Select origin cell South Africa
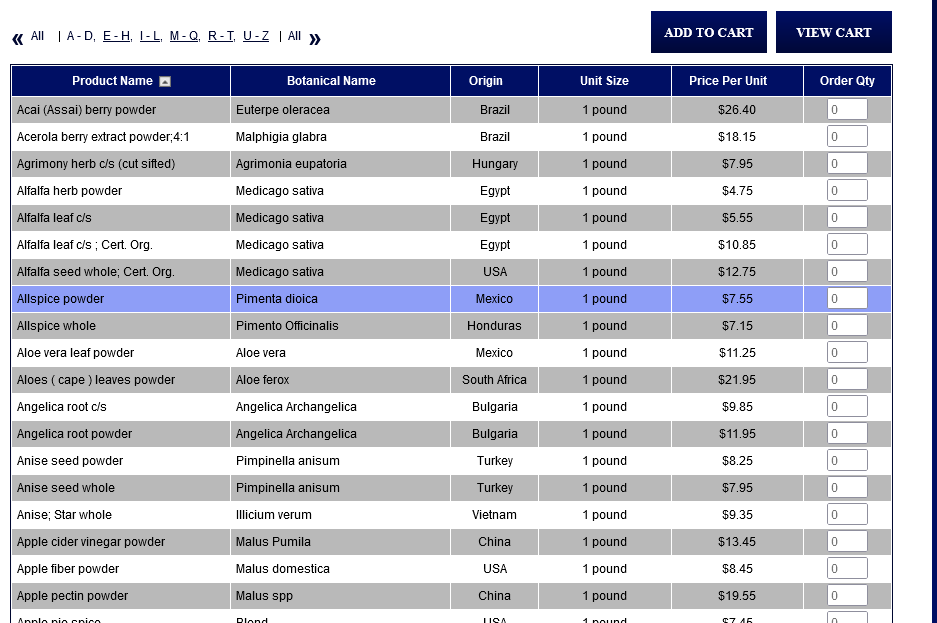The width and height of the screenshot is (937, 623). pos(494,379)
